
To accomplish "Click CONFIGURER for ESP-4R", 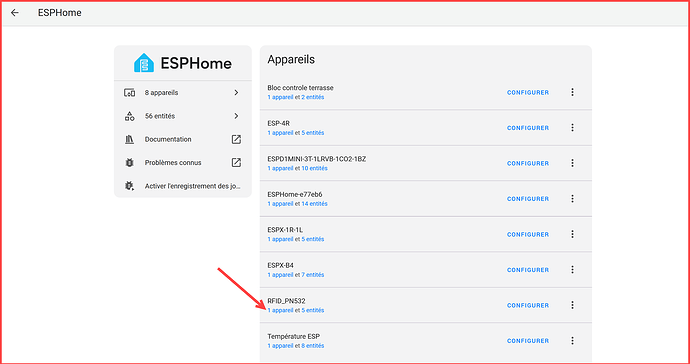I will point(528,128).
